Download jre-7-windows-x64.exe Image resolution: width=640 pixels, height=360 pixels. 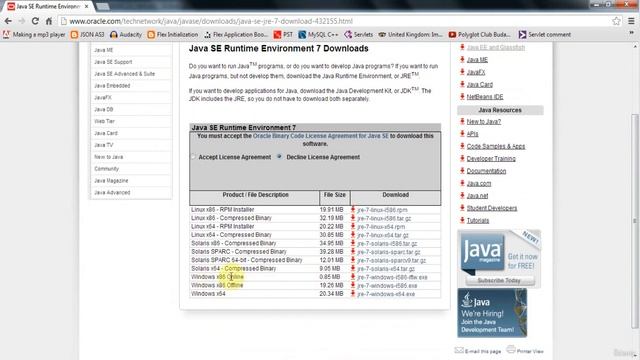click(386, 294)
